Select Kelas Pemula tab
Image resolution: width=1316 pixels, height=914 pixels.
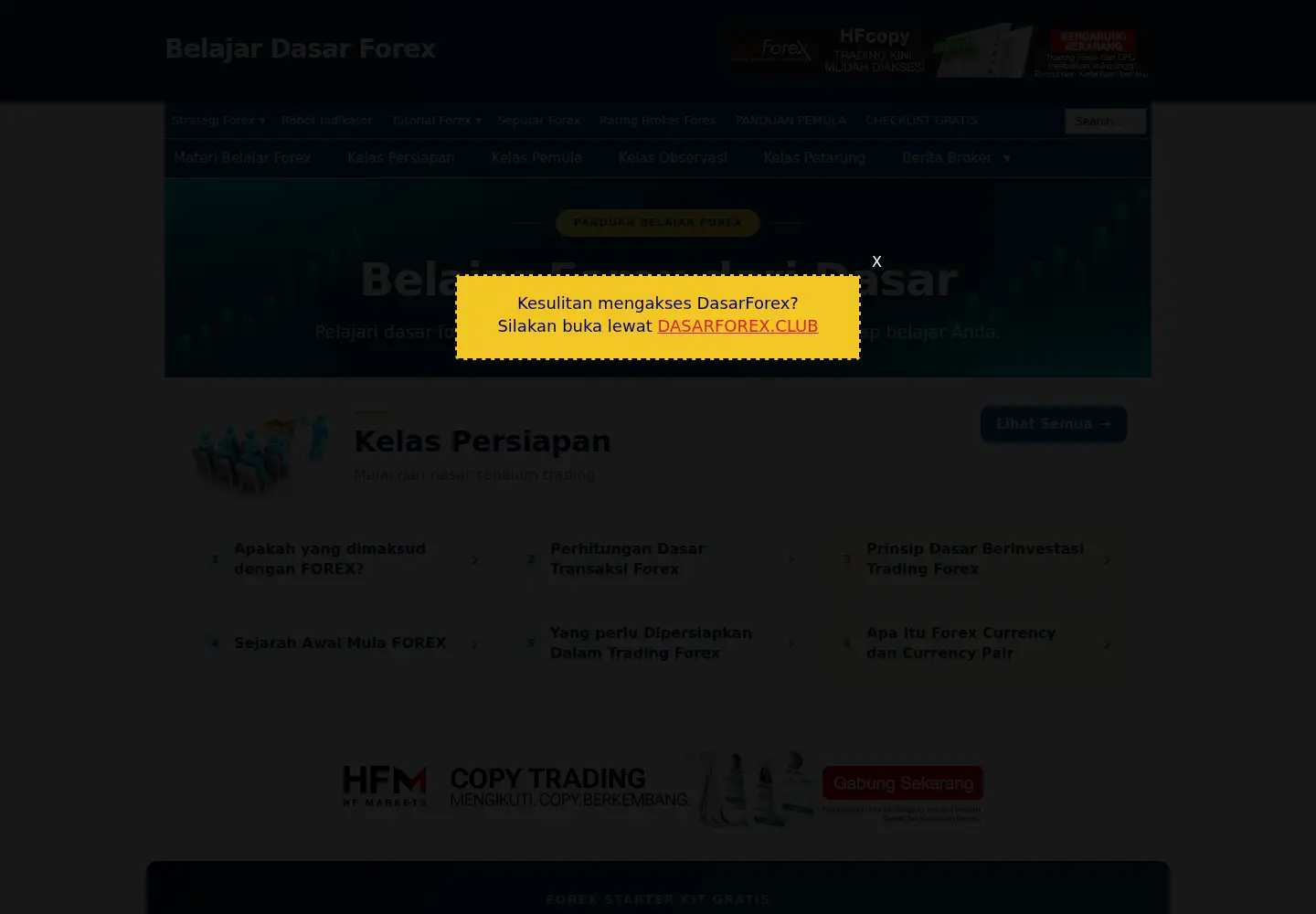(536, 158)
